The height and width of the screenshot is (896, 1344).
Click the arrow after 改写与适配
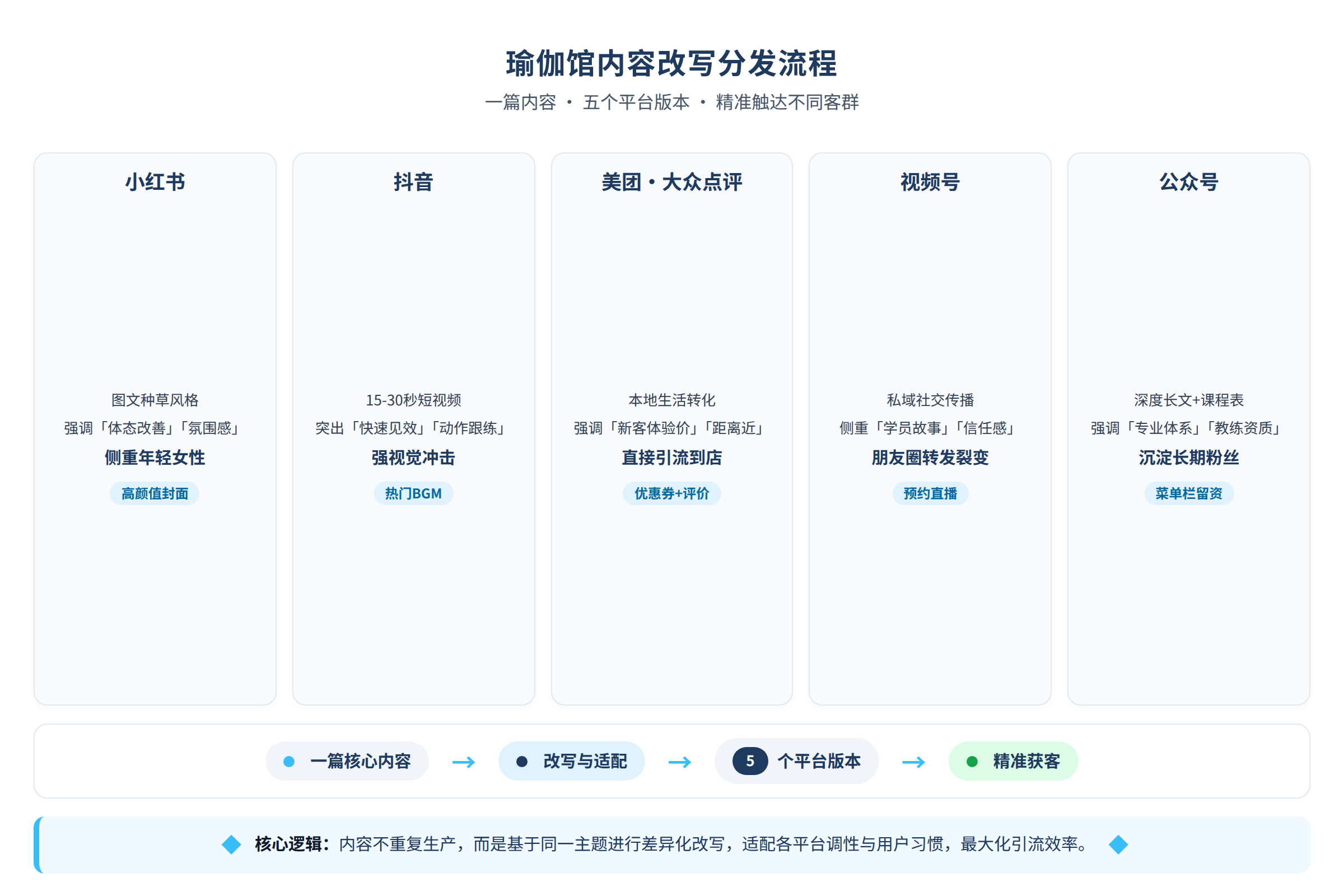click(679, 762)
